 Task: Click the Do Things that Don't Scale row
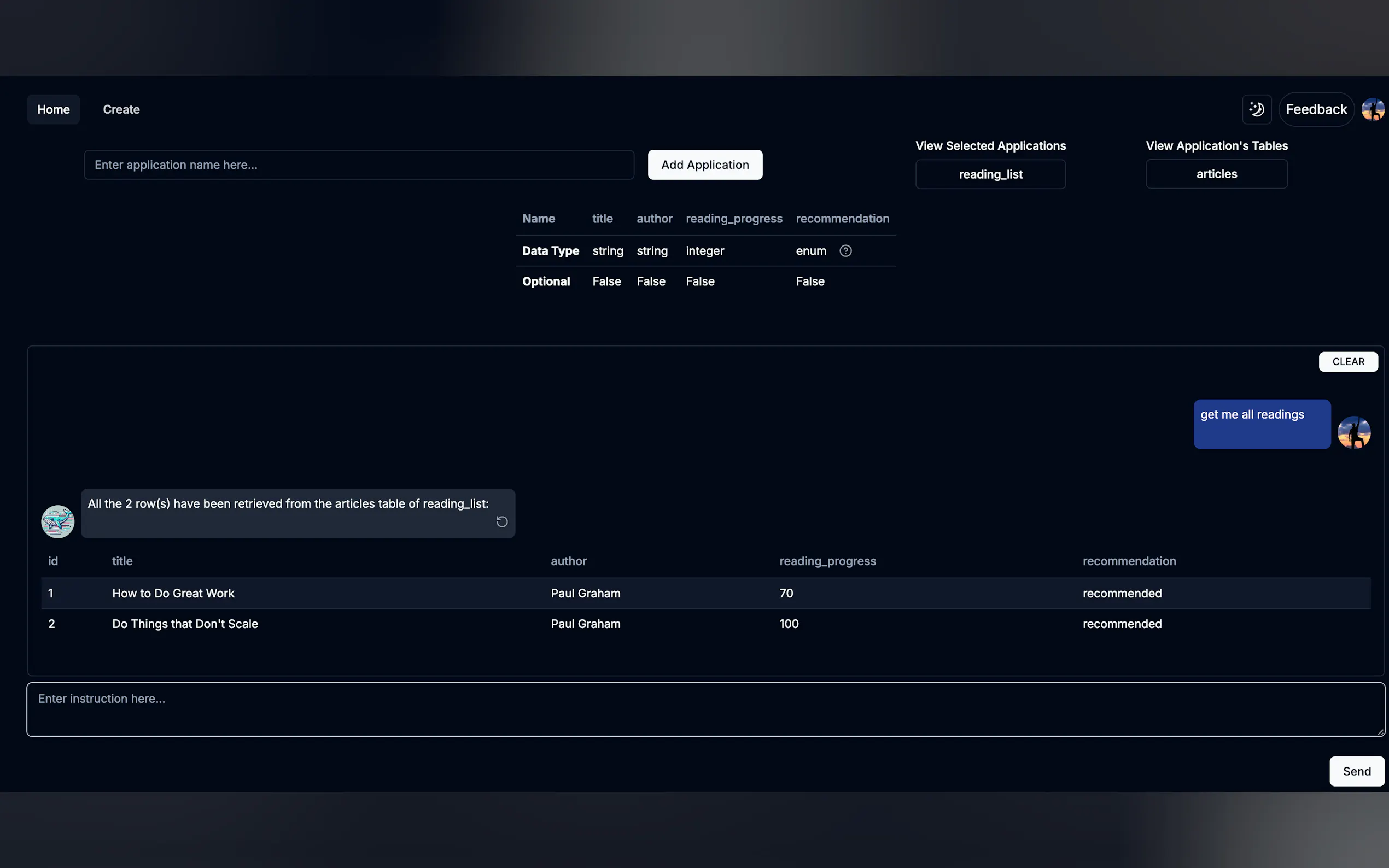pyautogui.click(x=185, y=624)
